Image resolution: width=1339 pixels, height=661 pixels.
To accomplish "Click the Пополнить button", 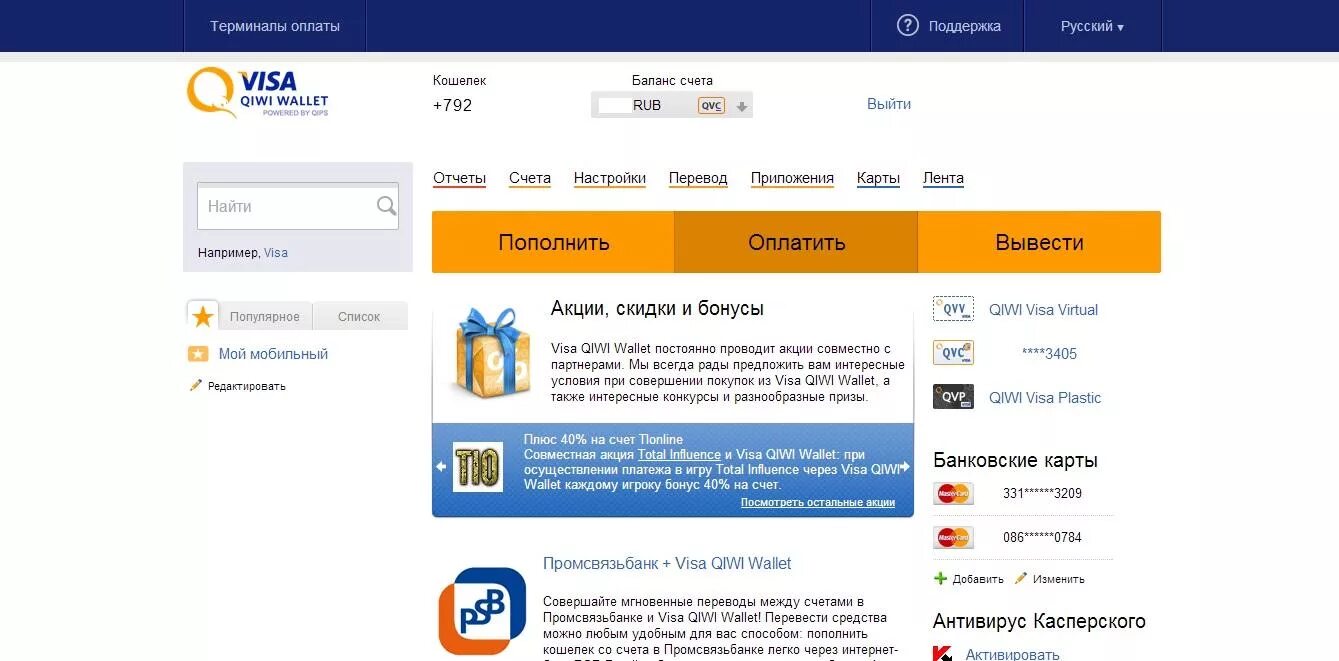I will [553, 242].
